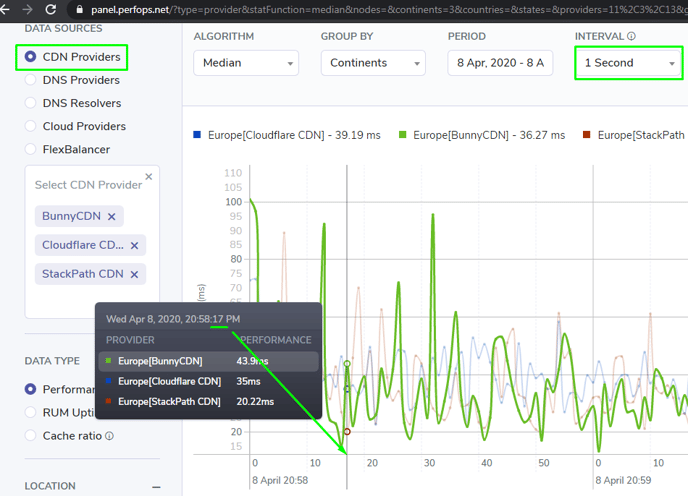Click tooltip row Europe[BunnyCDN] 43.9ms
This screenshot has height=496, width=688.
pos(208,361)
